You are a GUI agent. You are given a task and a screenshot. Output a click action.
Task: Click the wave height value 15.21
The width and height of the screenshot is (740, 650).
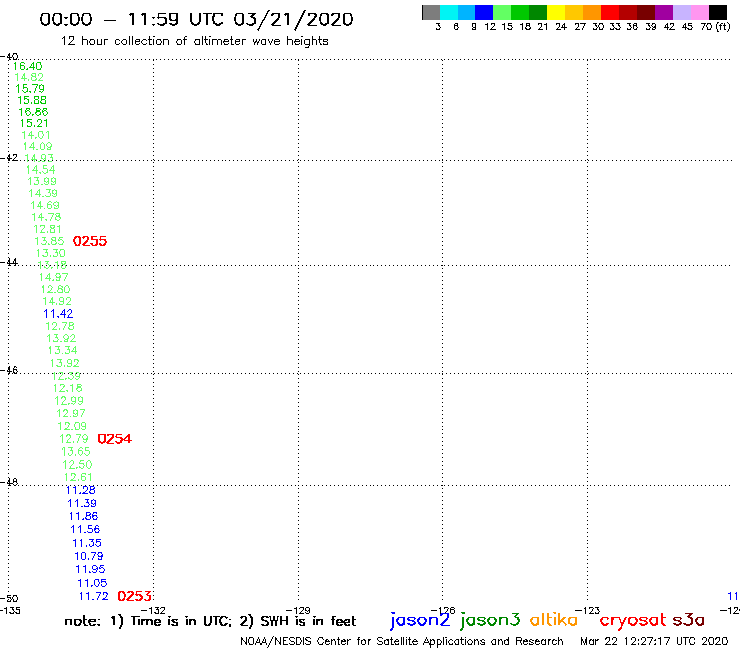click(34, 123)
